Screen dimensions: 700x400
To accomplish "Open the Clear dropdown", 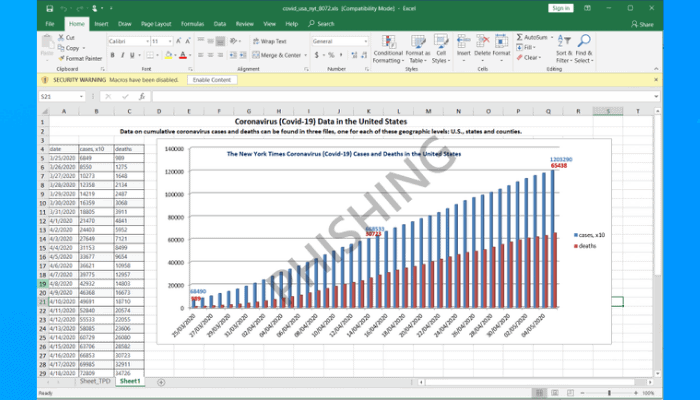I will click(x=529, y=58).
